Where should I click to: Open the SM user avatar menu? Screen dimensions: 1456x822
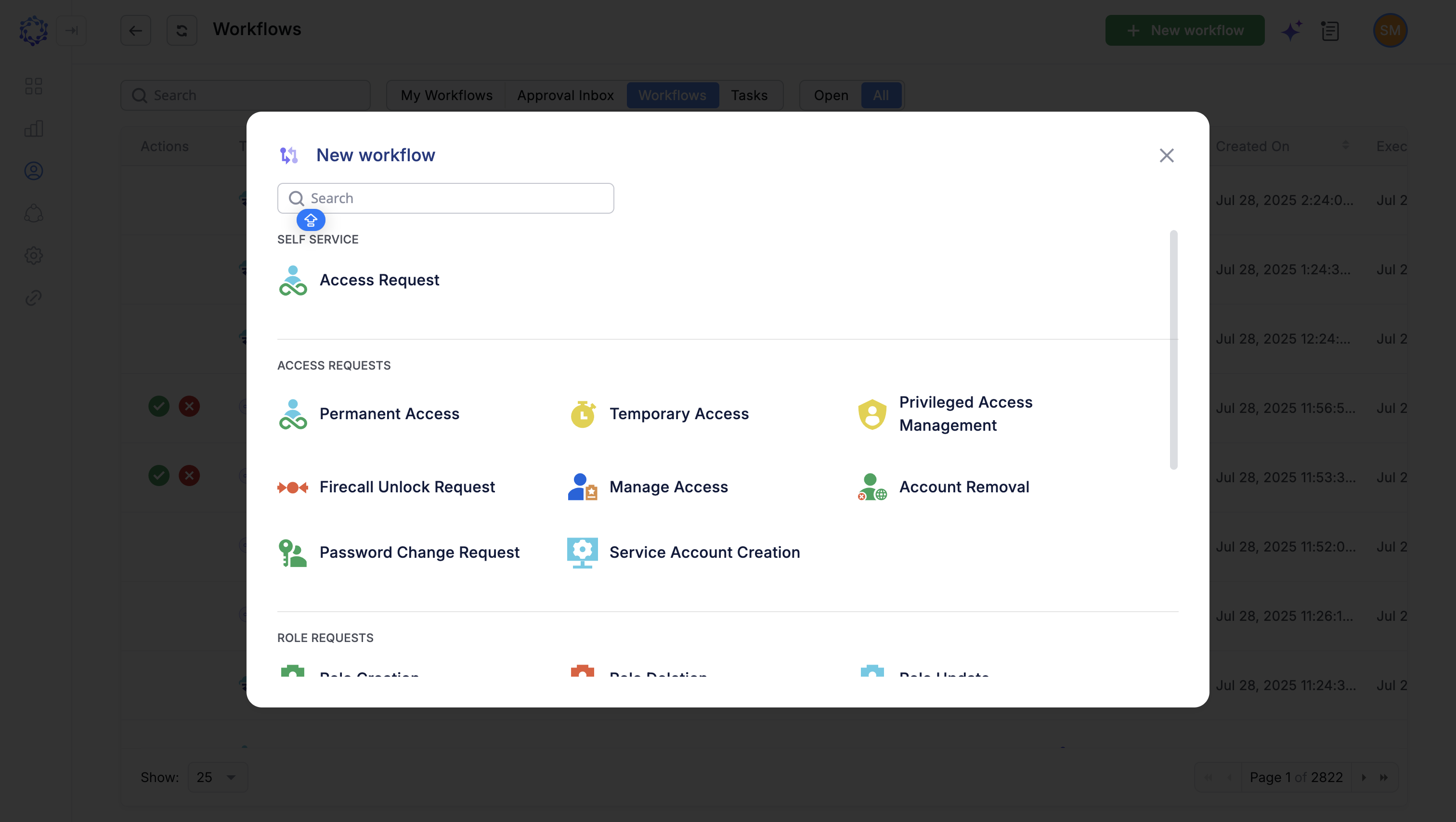click(1390, 30)
